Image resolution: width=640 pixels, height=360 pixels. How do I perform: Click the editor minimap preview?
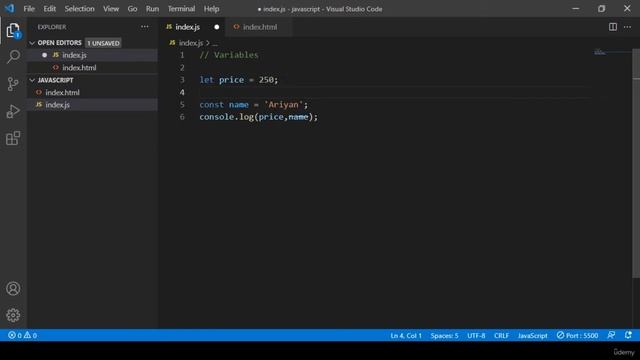click(x=600, y=52)
